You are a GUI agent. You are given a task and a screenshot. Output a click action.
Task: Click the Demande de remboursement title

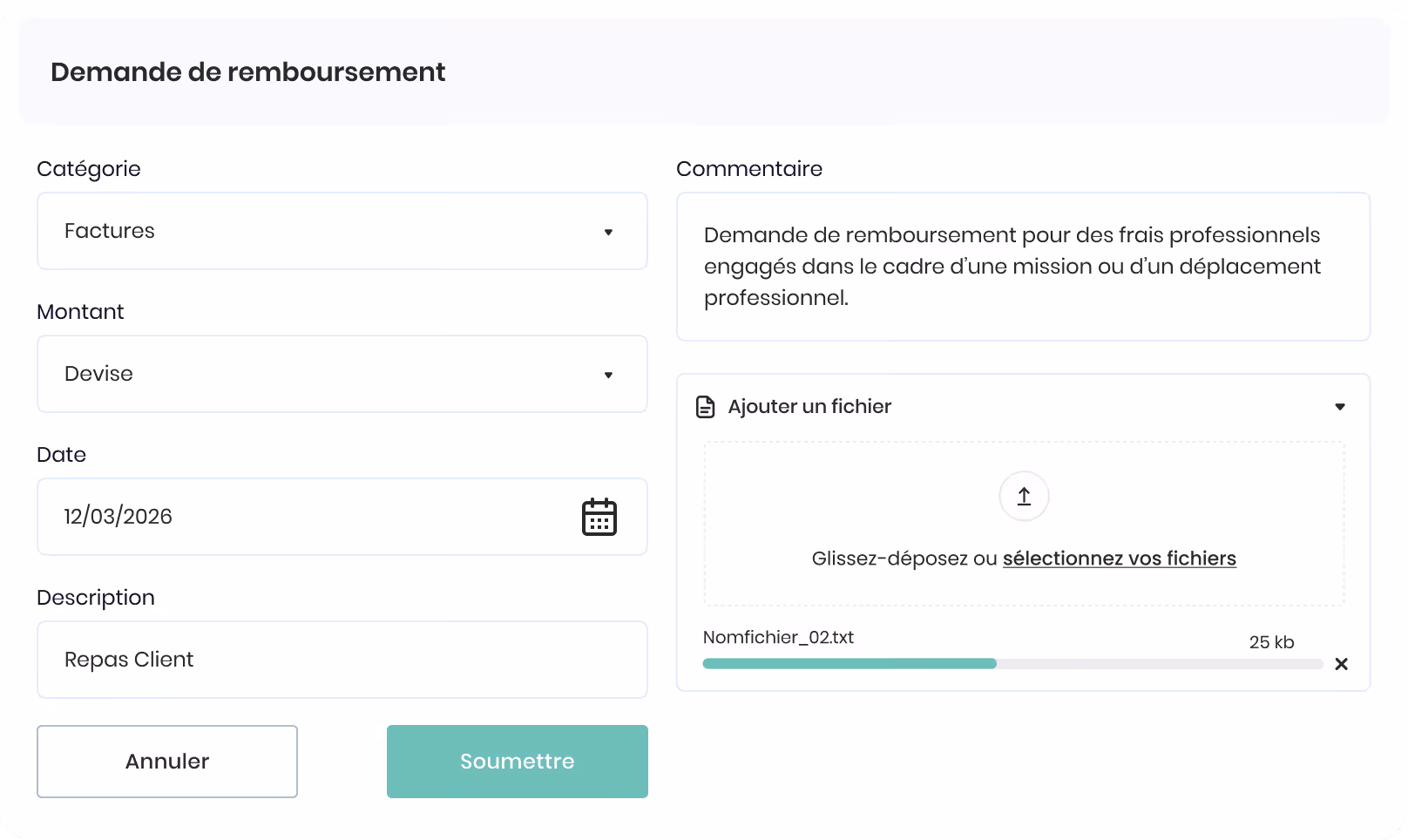pyautogui.click(x=248, y=71)
